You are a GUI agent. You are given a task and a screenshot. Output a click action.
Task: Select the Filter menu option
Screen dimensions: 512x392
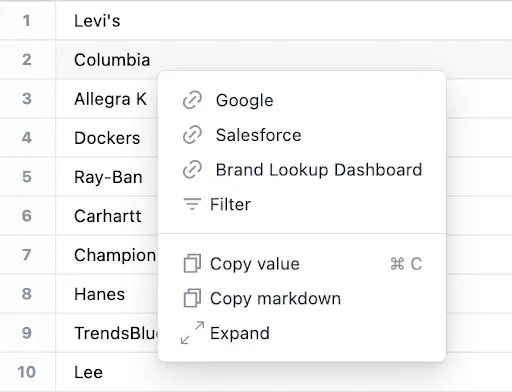(x=302, y=204)
